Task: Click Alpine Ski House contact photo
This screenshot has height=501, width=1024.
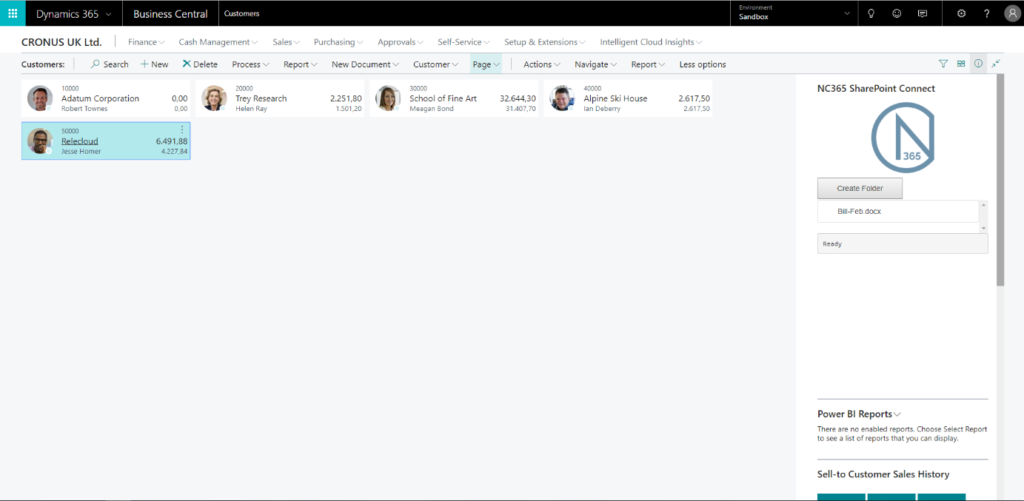Action: click(x=562, y=99)
